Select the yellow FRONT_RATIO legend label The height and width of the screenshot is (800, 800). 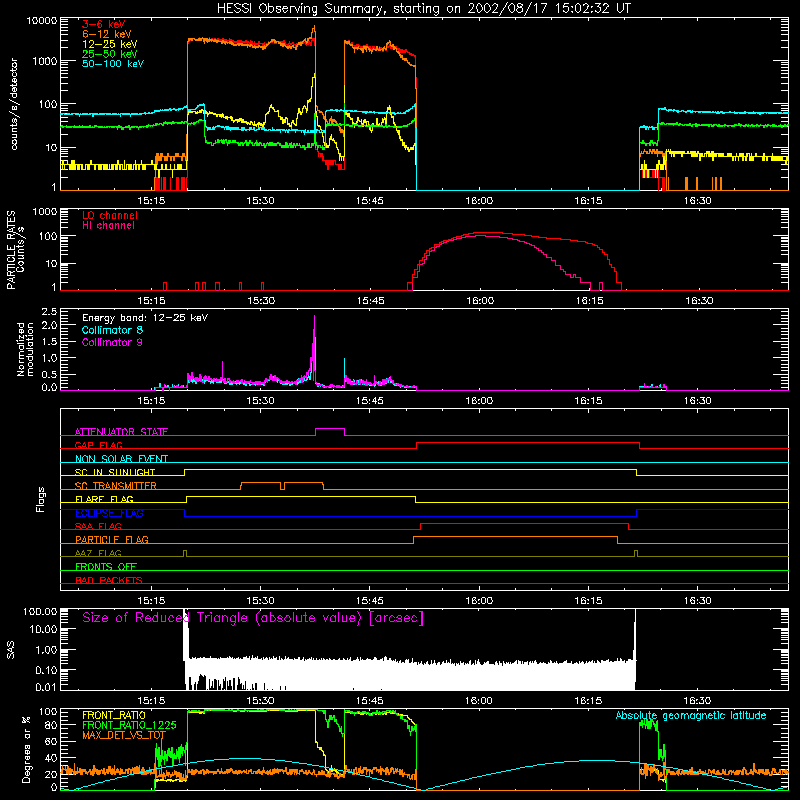click(114, 715)
